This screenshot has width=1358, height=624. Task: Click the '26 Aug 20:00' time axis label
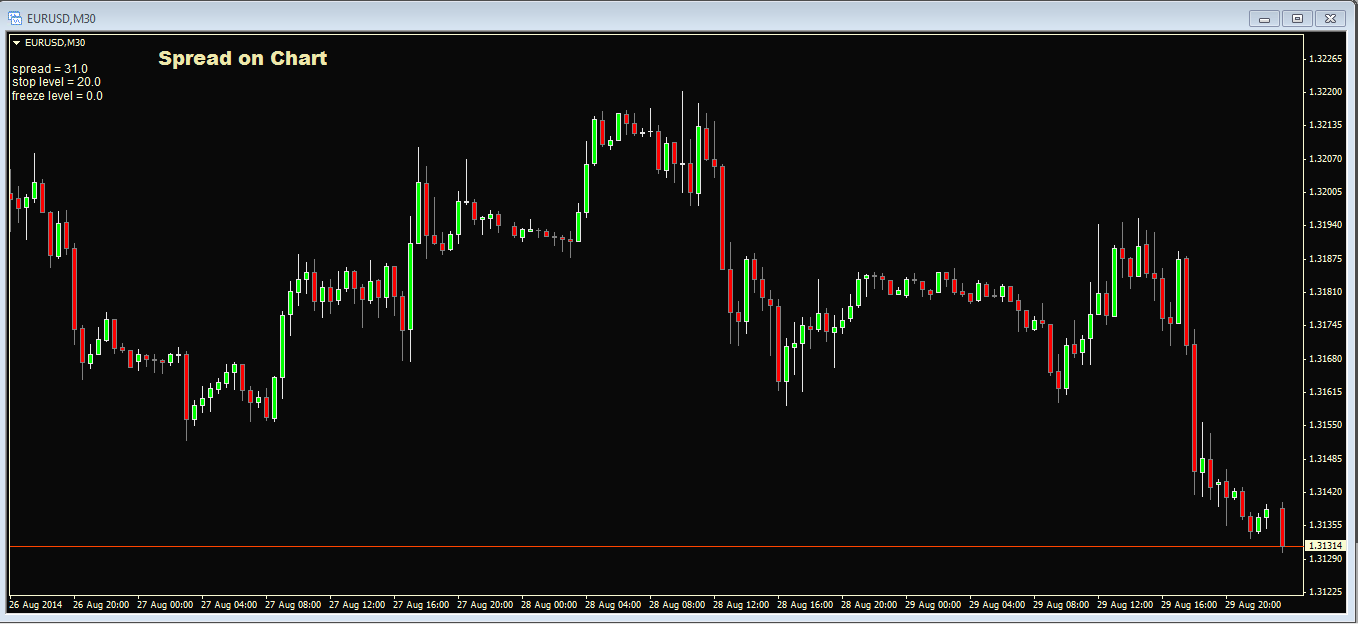coord(101,605)
